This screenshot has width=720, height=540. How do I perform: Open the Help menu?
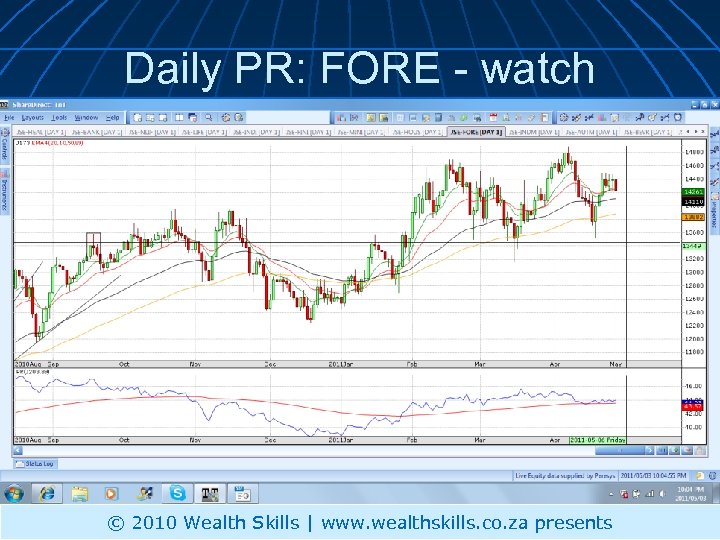tap(112, 118)
